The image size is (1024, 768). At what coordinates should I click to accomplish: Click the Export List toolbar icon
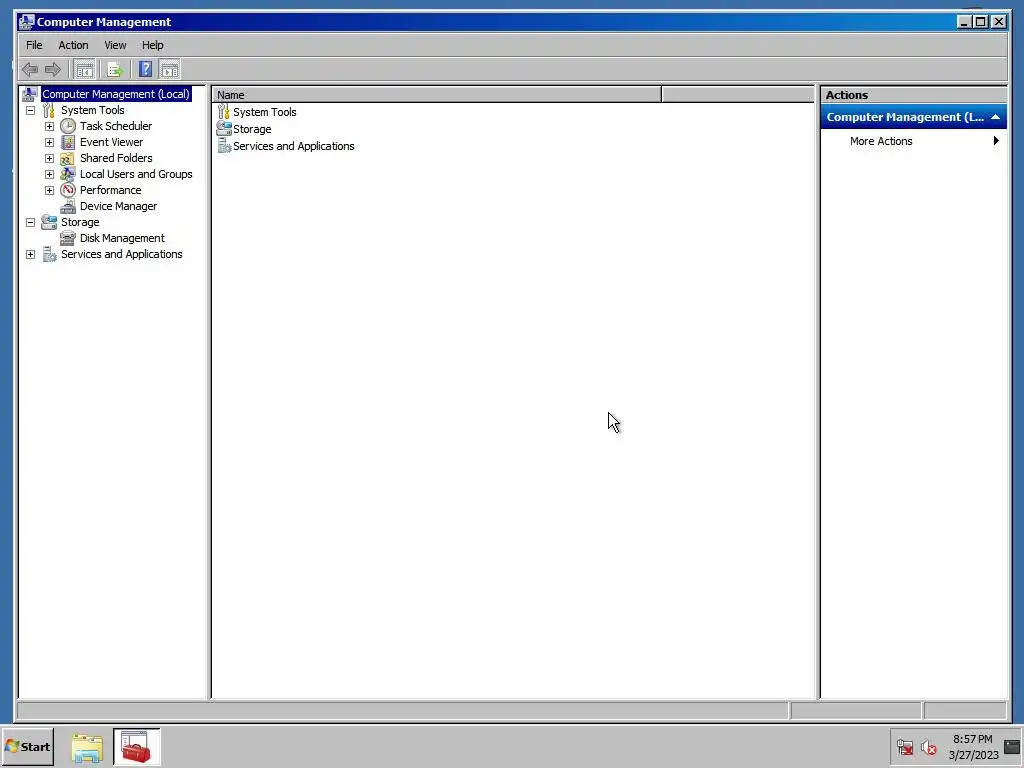pos(115,69)
